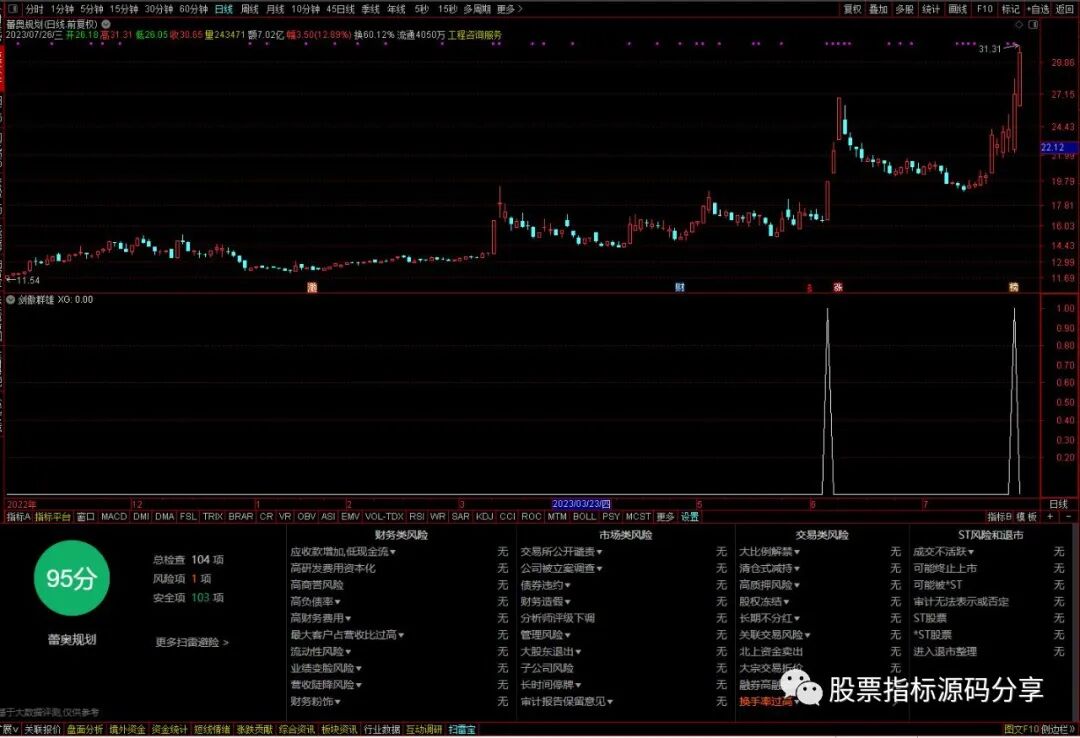Click the 指标A button
This screenshot has width=1080, height=738.
pyautogui.click(x=19, y=517)
